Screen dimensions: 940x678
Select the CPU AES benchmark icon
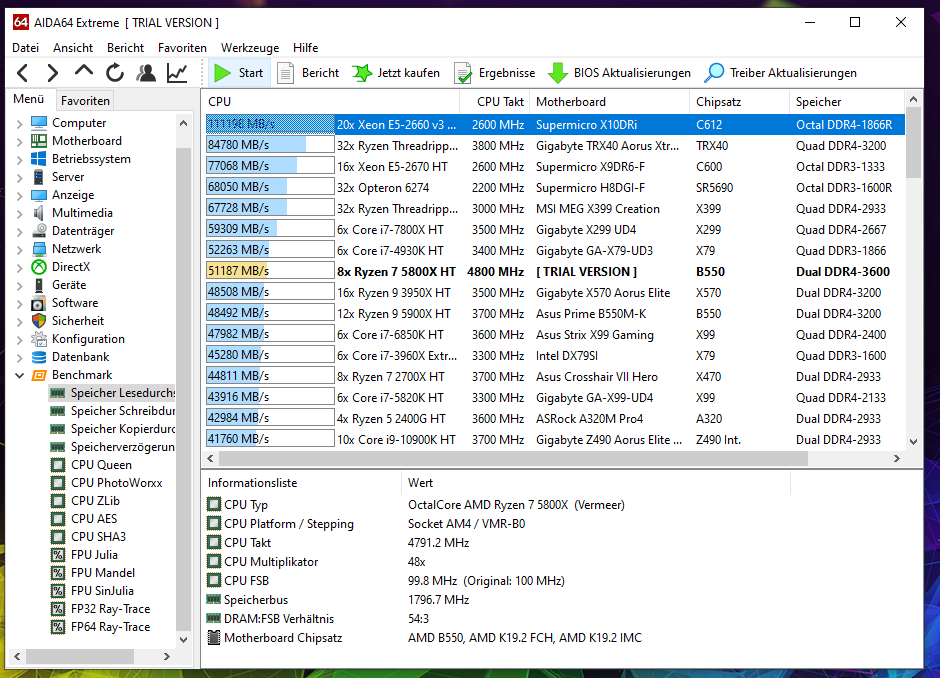[x=58, y=519]
